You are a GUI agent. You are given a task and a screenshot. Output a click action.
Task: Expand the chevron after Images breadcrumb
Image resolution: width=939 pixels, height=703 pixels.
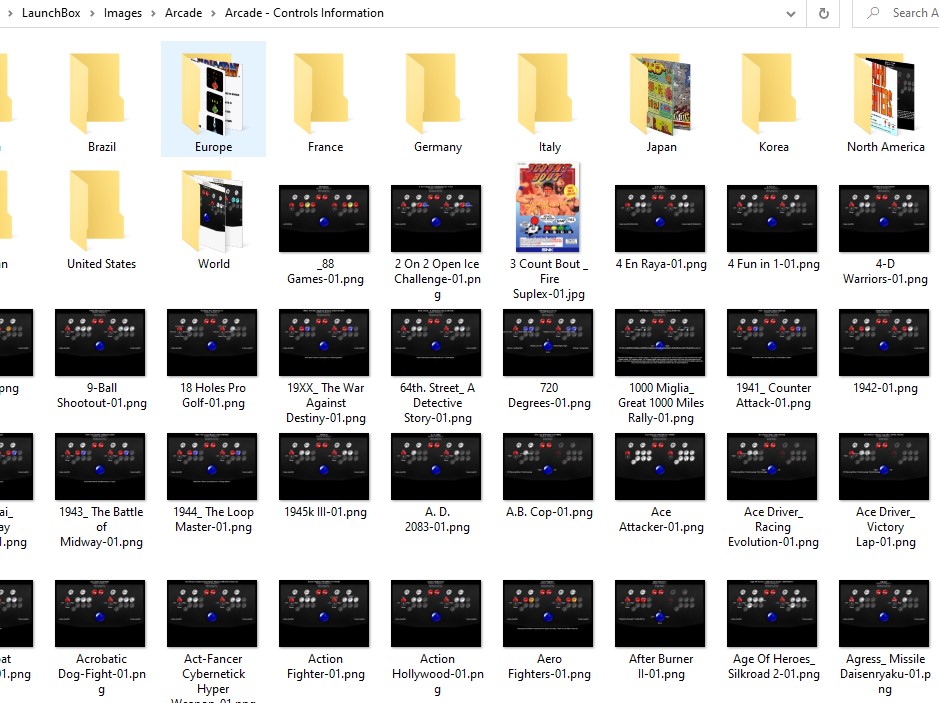point(153,13)
